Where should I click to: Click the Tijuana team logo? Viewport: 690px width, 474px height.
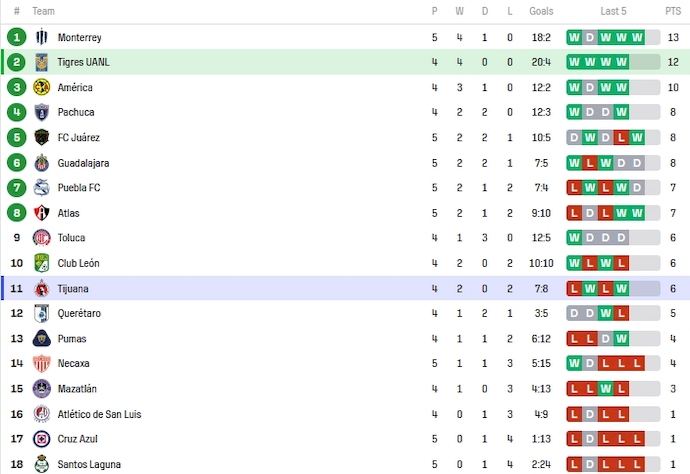pyautogui.click(x=41, y=289)
